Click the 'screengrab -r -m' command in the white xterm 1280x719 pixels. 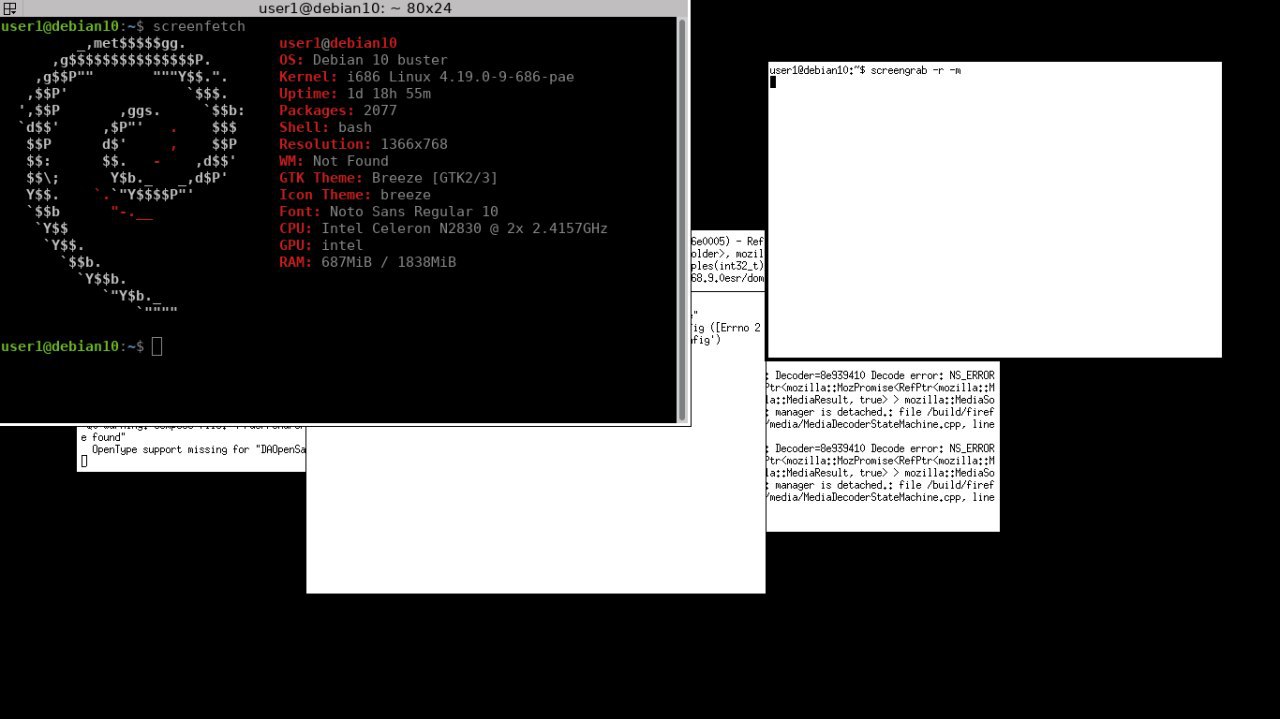(915, 70)
